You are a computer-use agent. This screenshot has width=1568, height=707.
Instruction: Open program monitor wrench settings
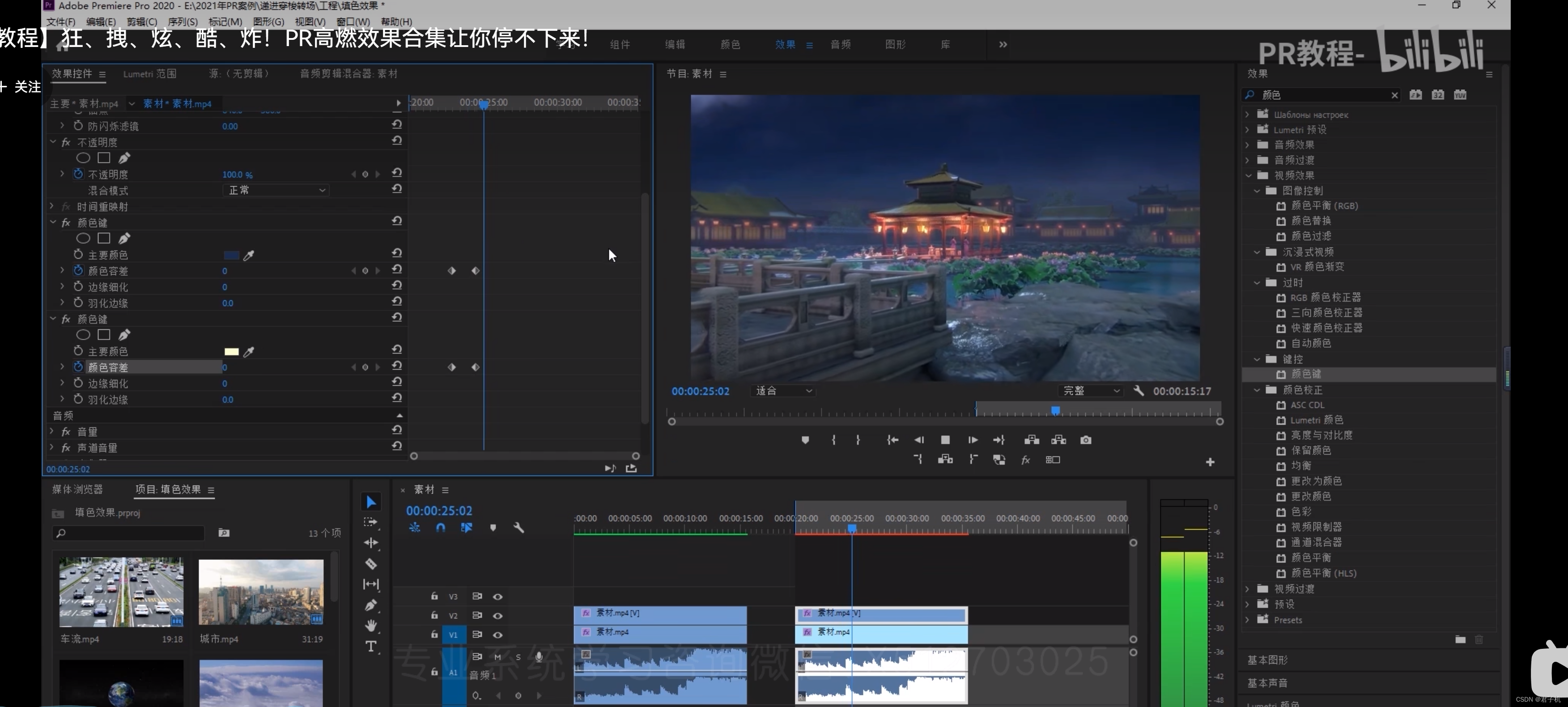pos(1138,391)
